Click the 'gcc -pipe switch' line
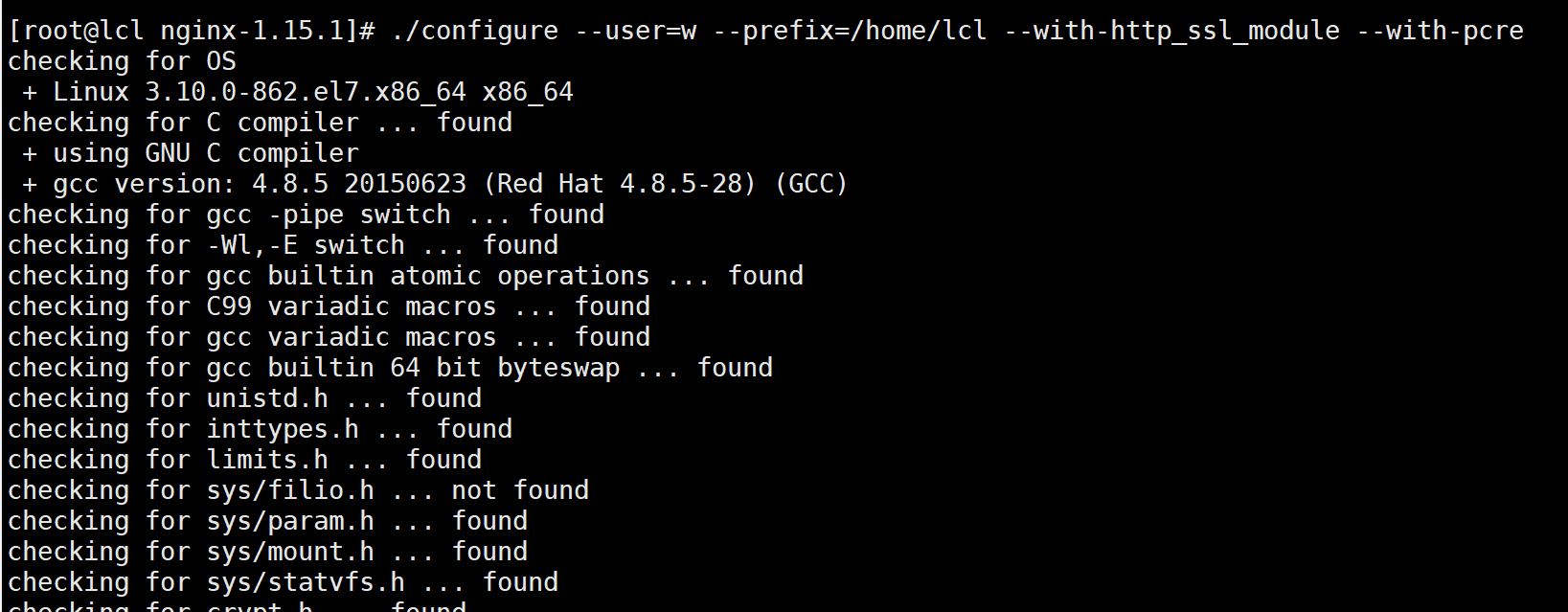Screen dimensions: 1568x612 (x=307, y=215)
